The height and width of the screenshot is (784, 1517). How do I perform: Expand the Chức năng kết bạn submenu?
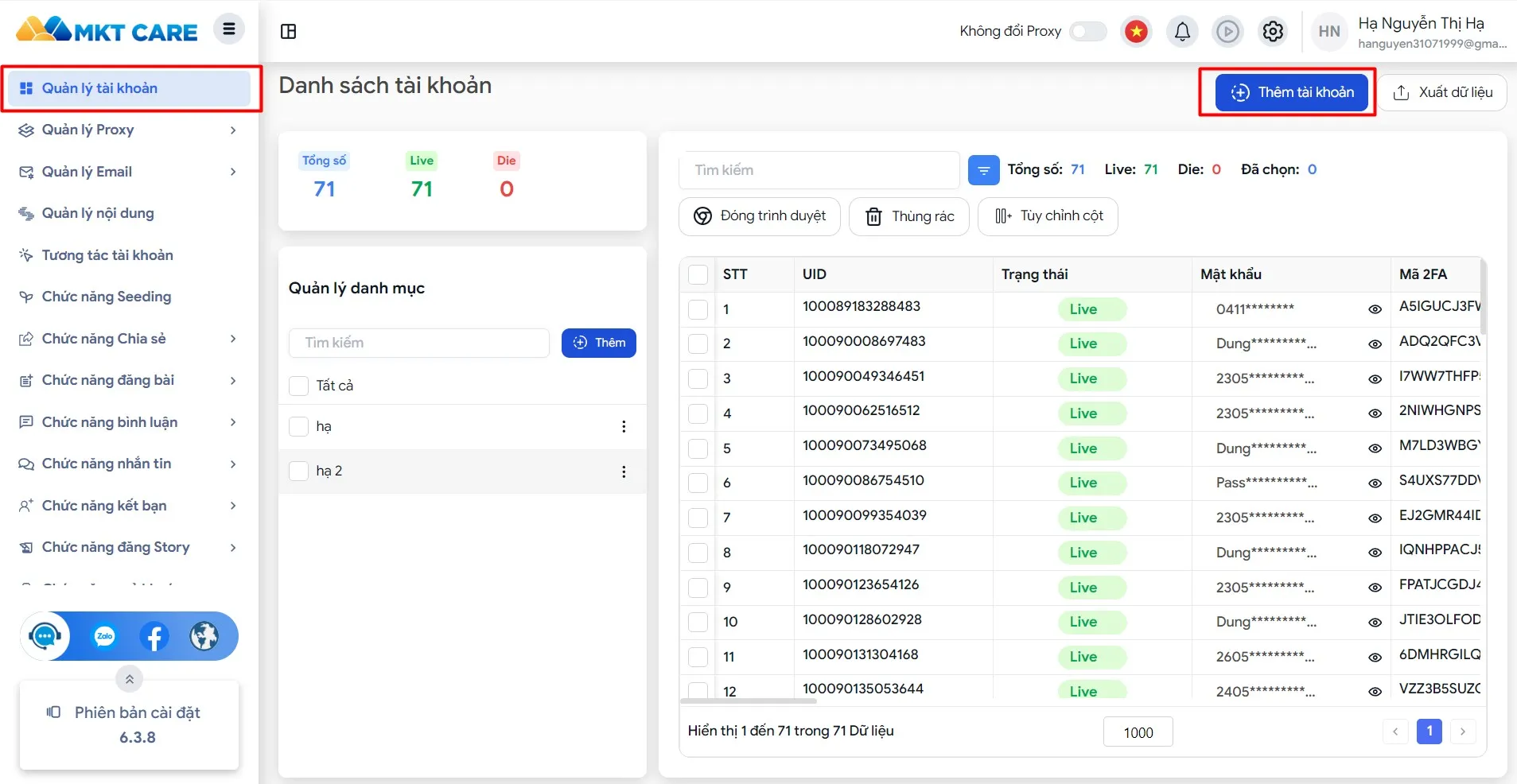click(232, 506)
